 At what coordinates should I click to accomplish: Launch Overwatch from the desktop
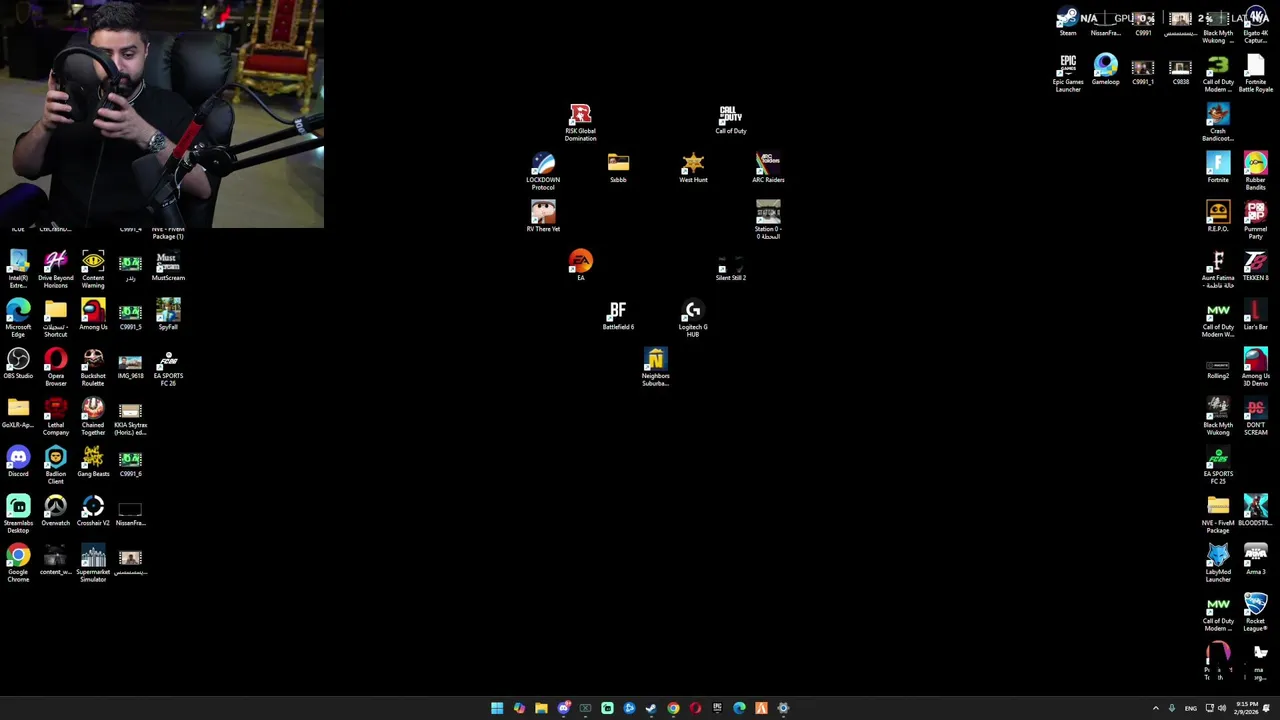pos(55,511)
